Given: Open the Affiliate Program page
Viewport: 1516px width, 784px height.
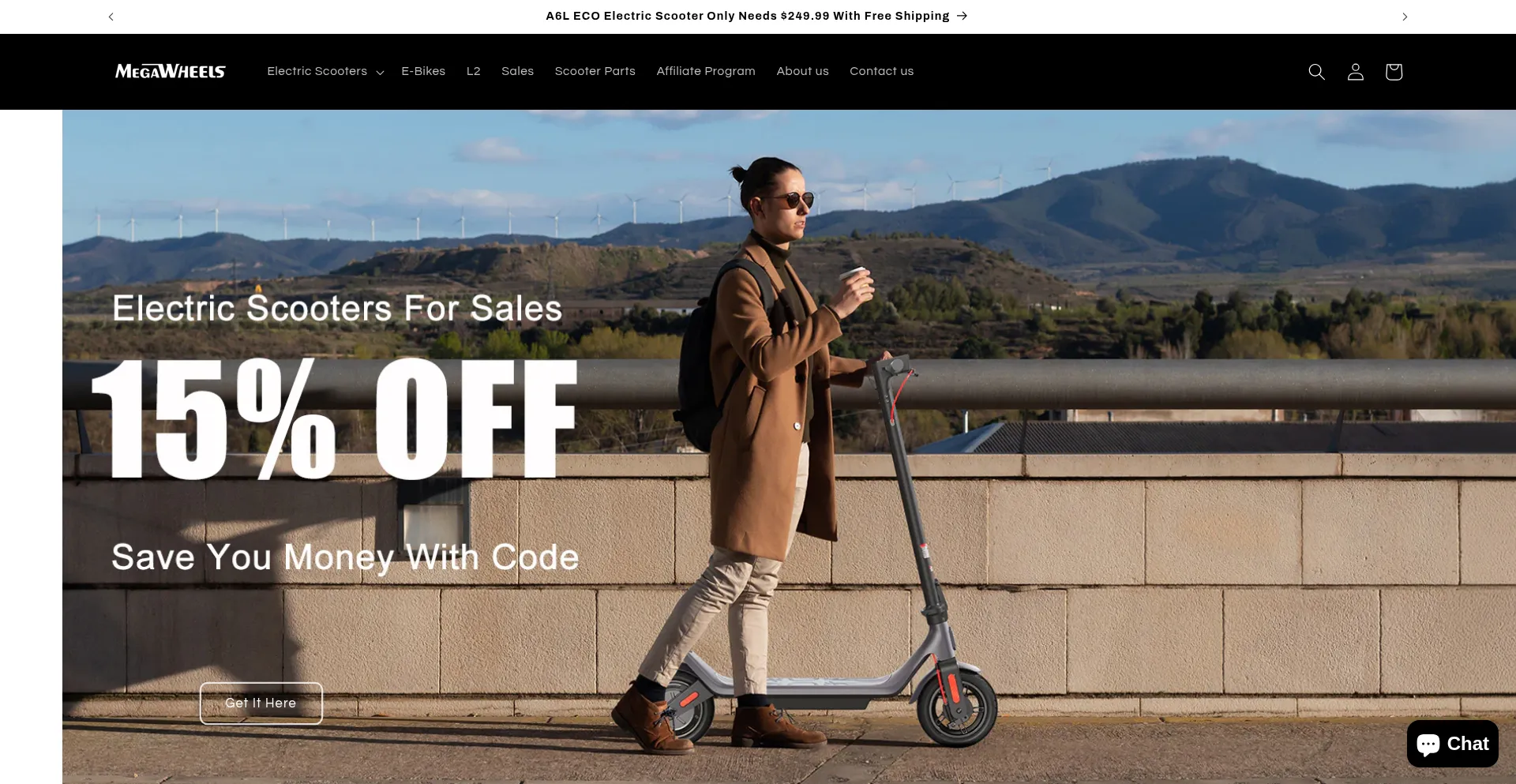Looking at the screenshot, I should 706,71.
